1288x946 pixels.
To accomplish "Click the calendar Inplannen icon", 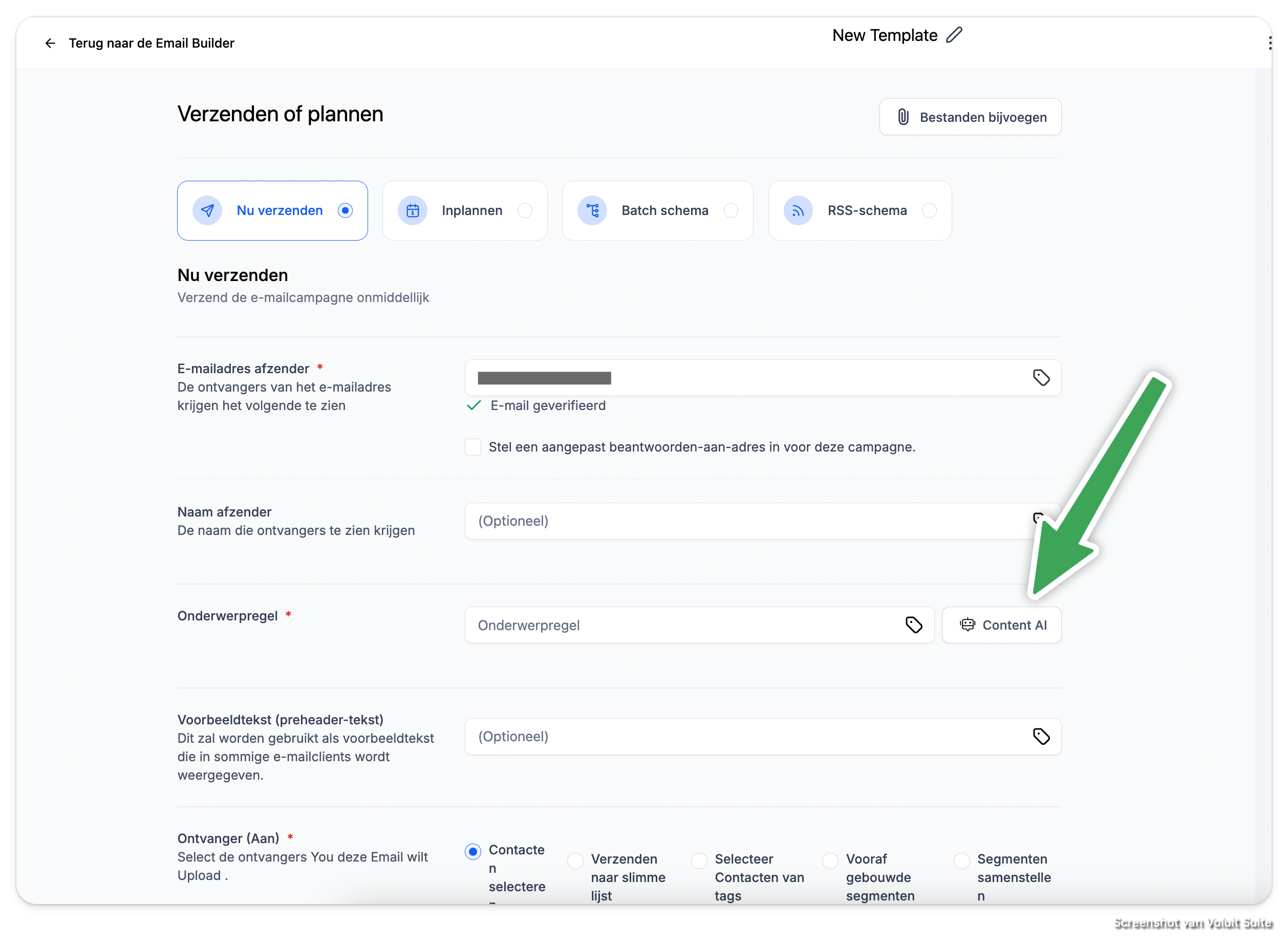I will 412,211.
